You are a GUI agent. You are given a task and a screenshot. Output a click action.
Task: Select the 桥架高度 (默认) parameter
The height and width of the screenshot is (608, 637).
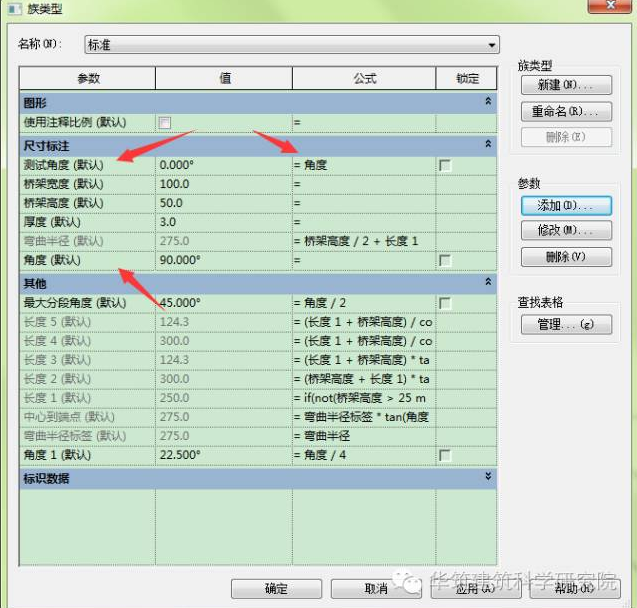coord(87,203)
